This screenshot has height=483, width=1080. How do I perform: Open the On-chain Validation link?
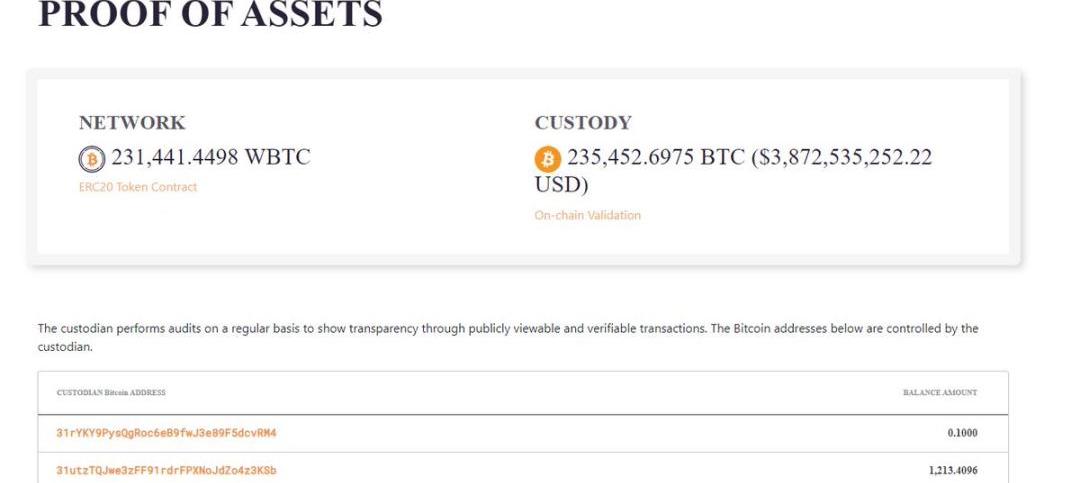click(x=587, y=215)
